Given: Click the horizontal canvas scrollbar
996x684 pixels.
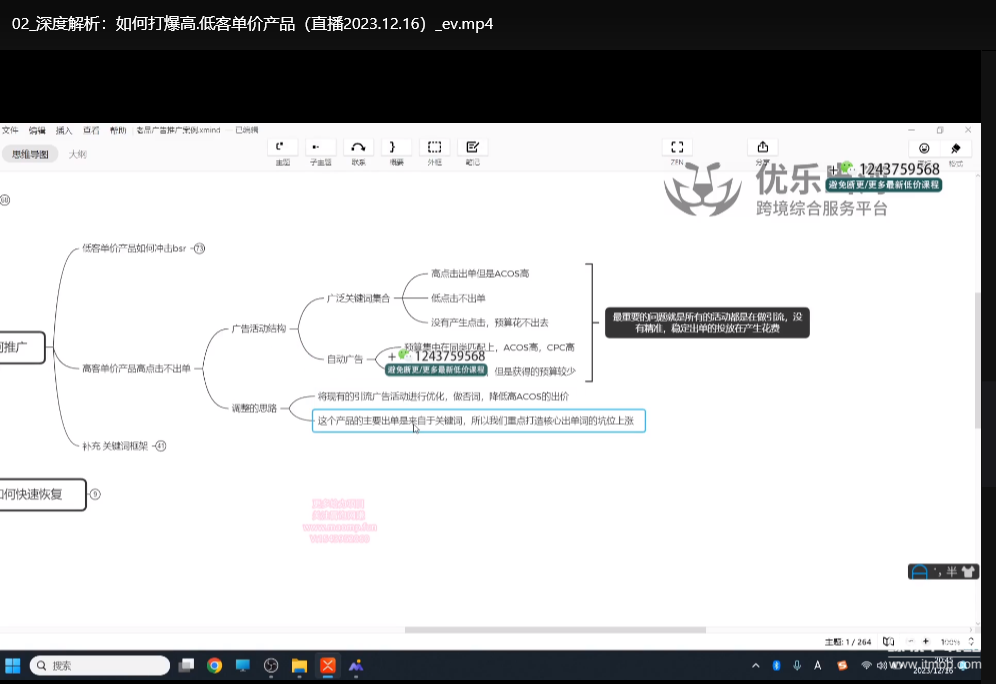Looking at the screenshot, I should (x=555, y=630).
